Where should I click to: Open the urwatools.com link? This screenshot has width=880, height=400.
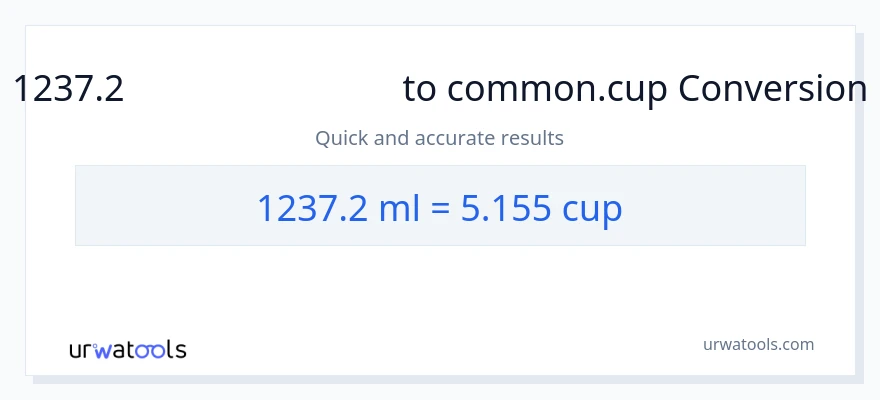[x=759, y=344]
